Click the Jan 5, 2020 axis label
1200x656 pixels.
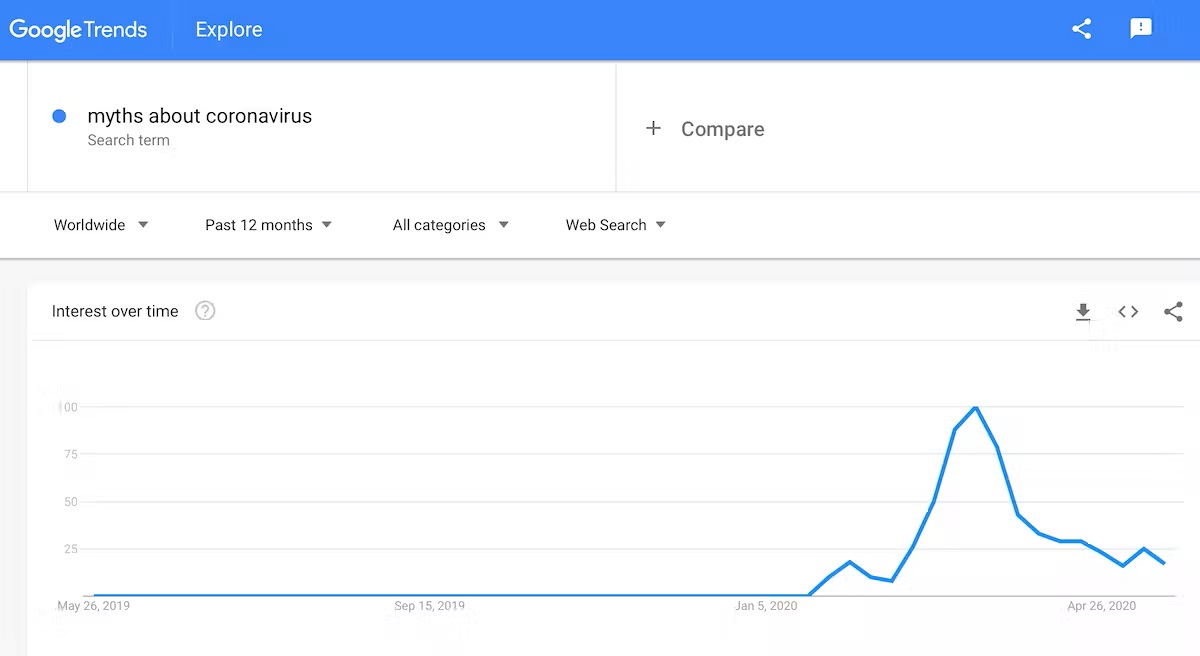coord(766,606)
